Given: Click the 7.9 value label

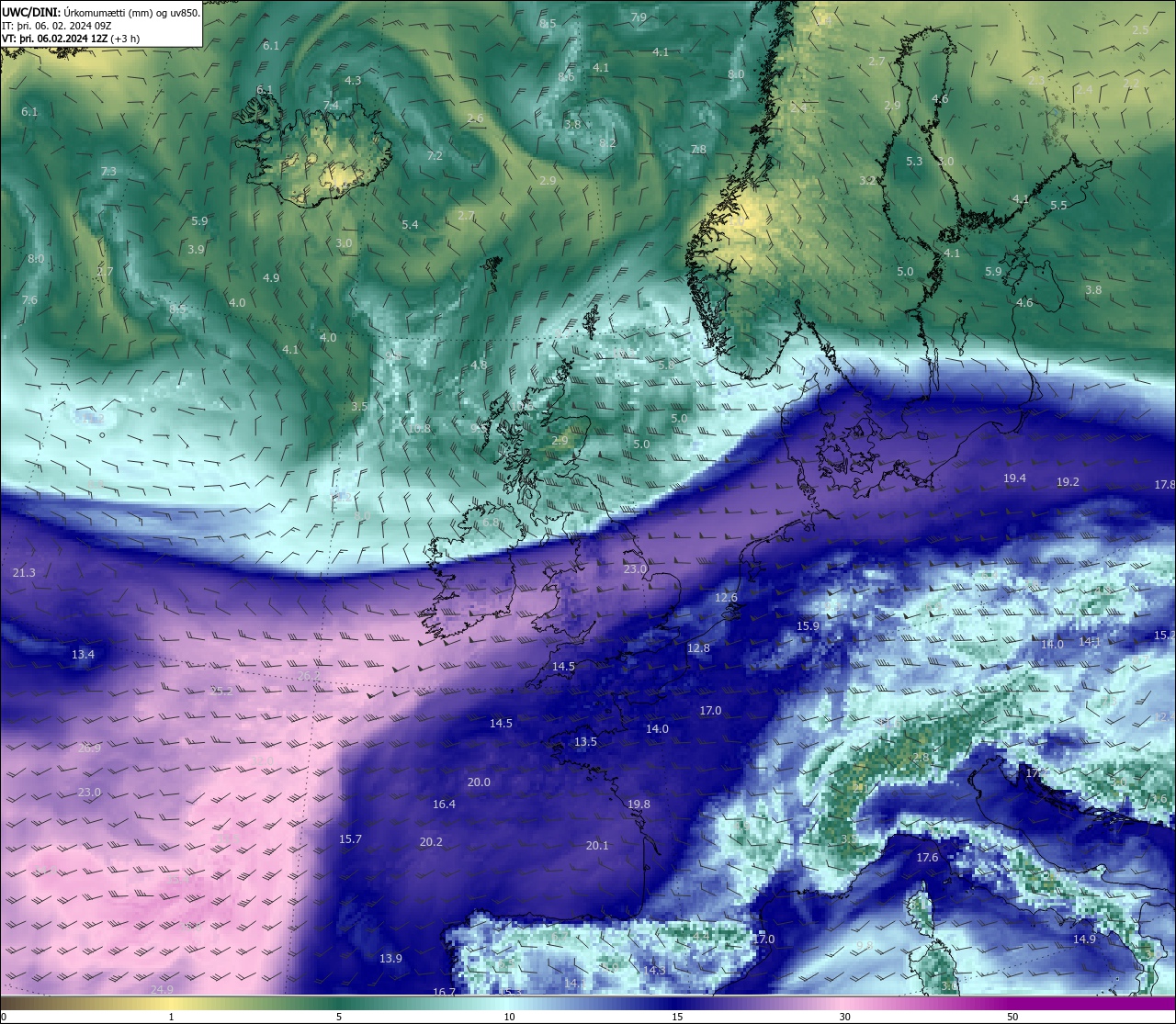Looking at the screenshot, I should coord(639,17).
